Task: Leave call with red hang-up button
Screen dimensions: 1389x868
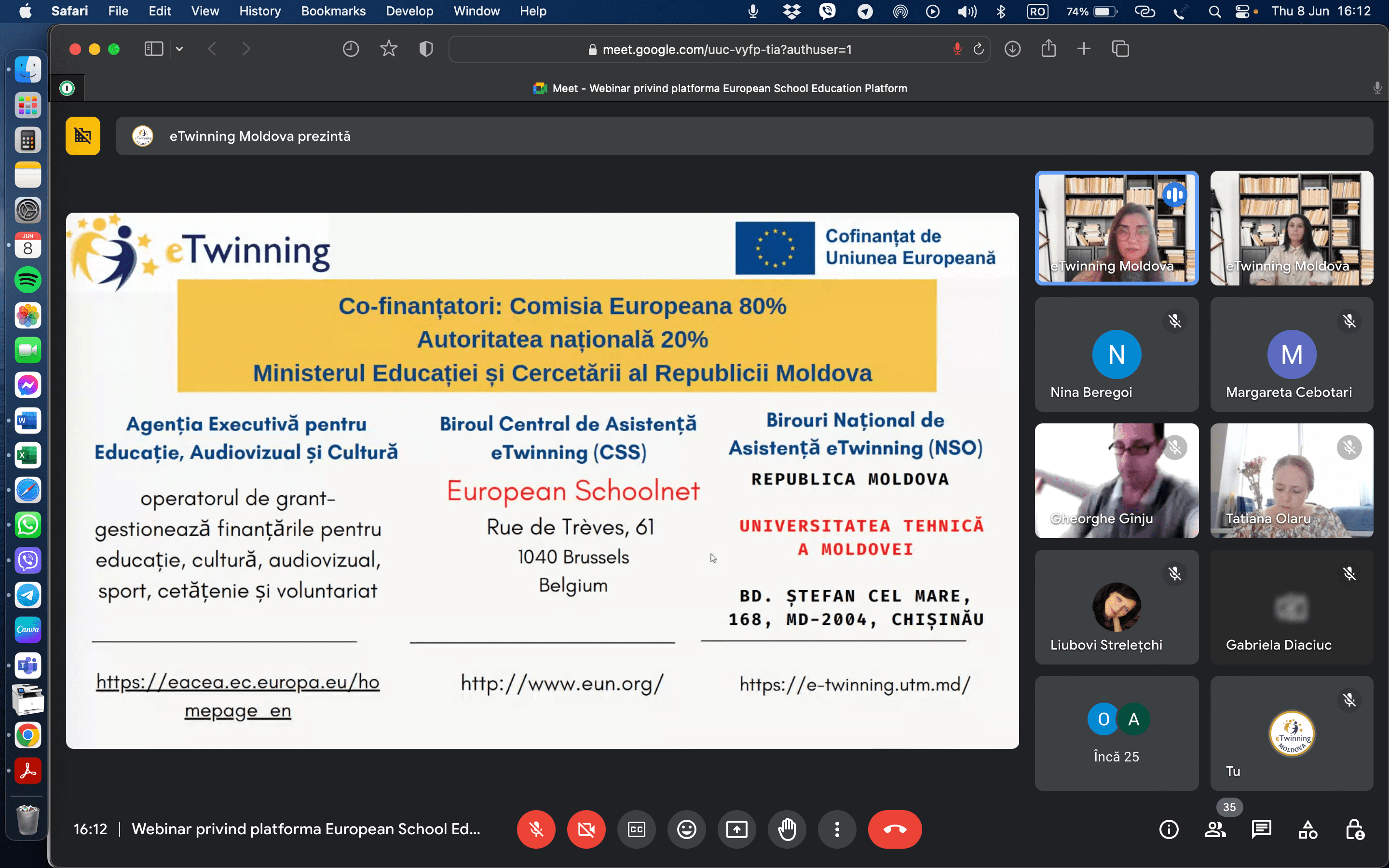Action: point(895,829)
